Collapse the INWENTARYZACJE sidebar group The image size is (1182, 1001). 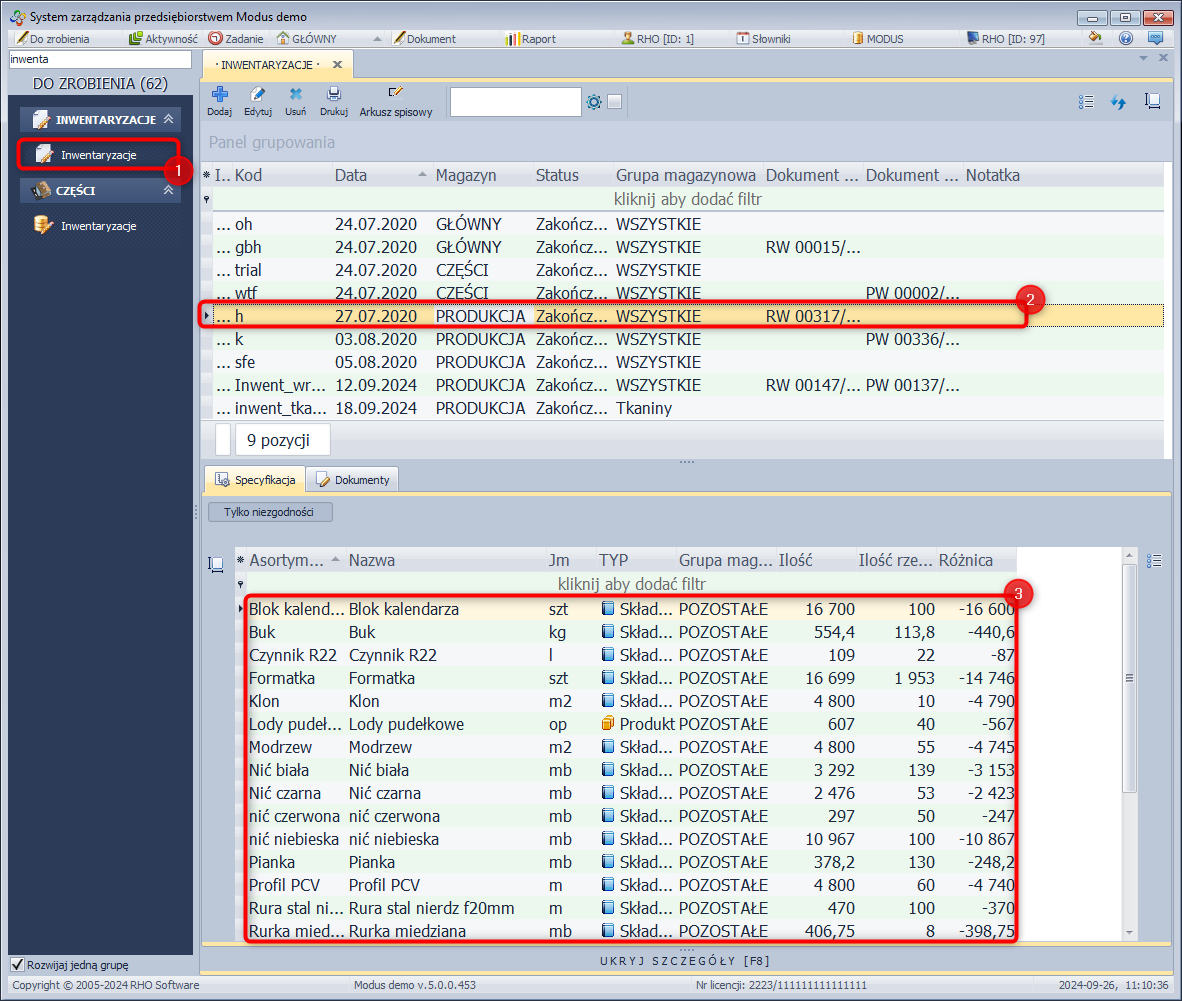click(x=168, y=120)
